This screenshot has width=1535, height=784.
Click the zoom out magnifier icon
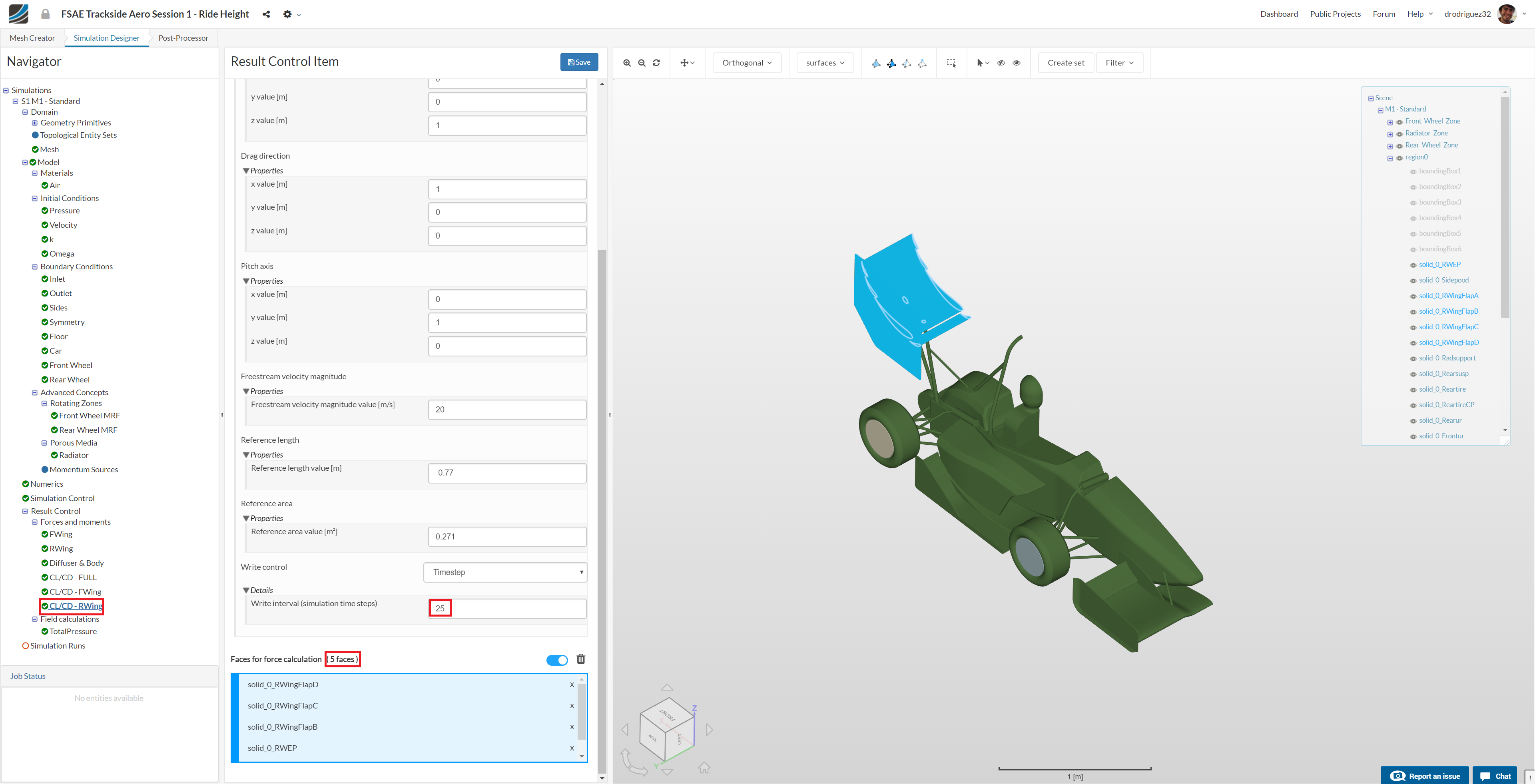[x=642, y=63]
